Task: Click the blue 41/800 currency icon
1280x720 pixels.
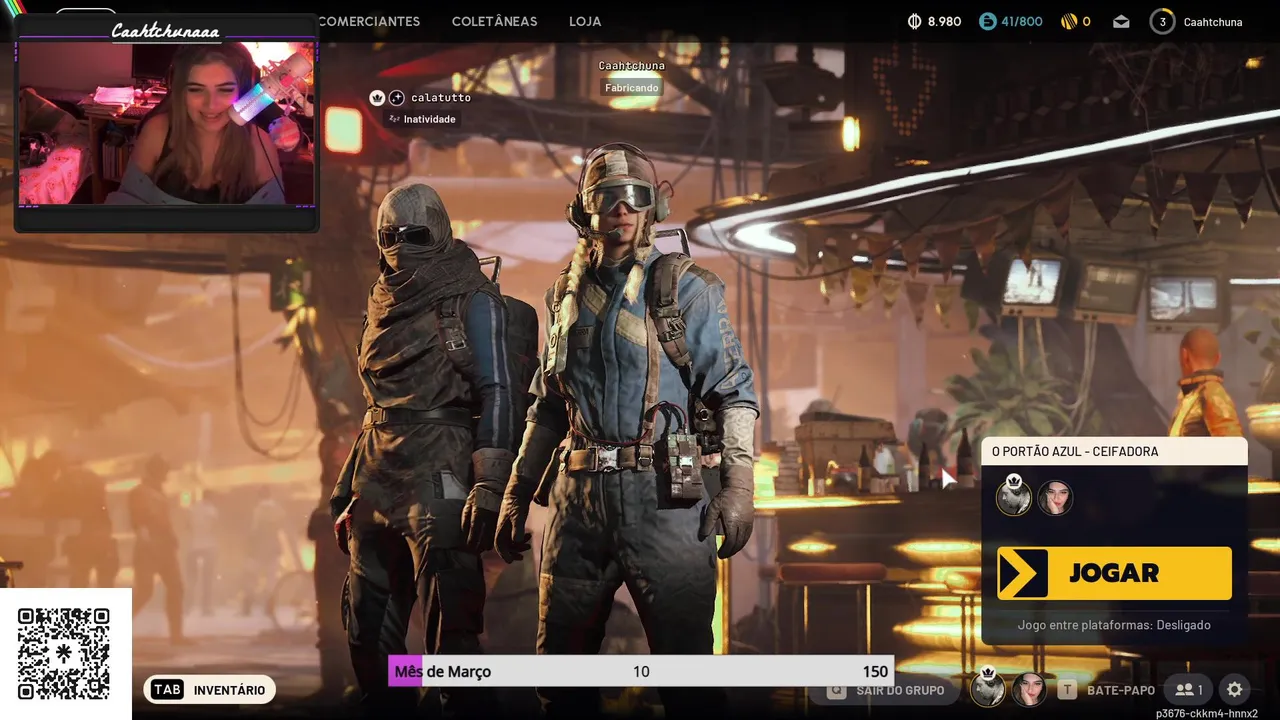Action: tap(987, 21)
